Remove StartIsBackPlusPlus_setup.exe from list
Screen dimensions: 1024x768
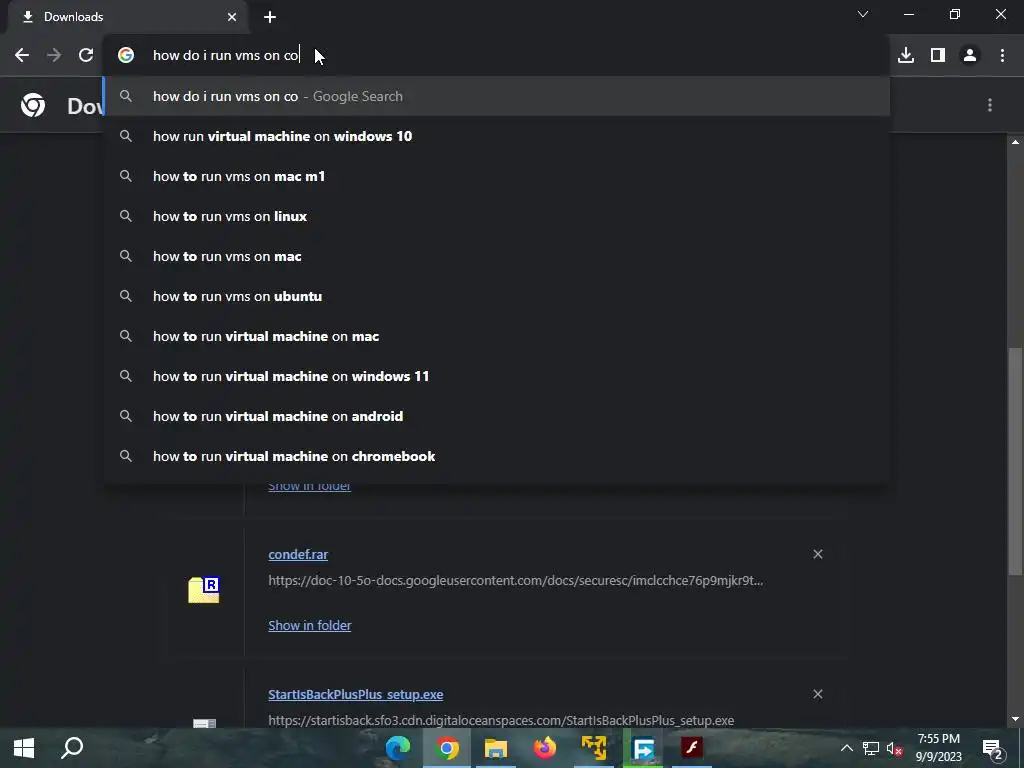pos(818,694)
